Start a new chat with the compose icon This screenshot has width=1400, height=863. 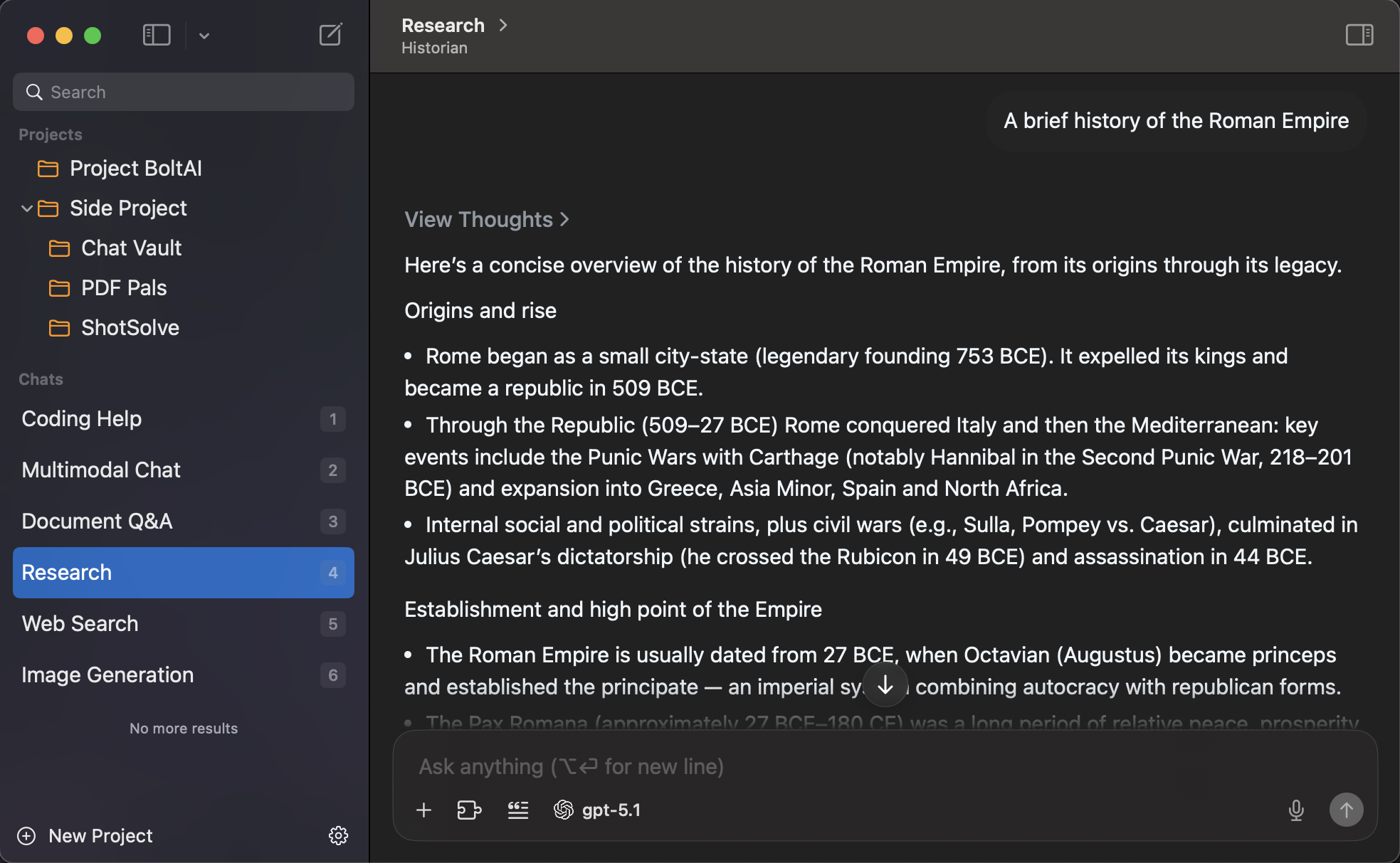coord(330,34)
